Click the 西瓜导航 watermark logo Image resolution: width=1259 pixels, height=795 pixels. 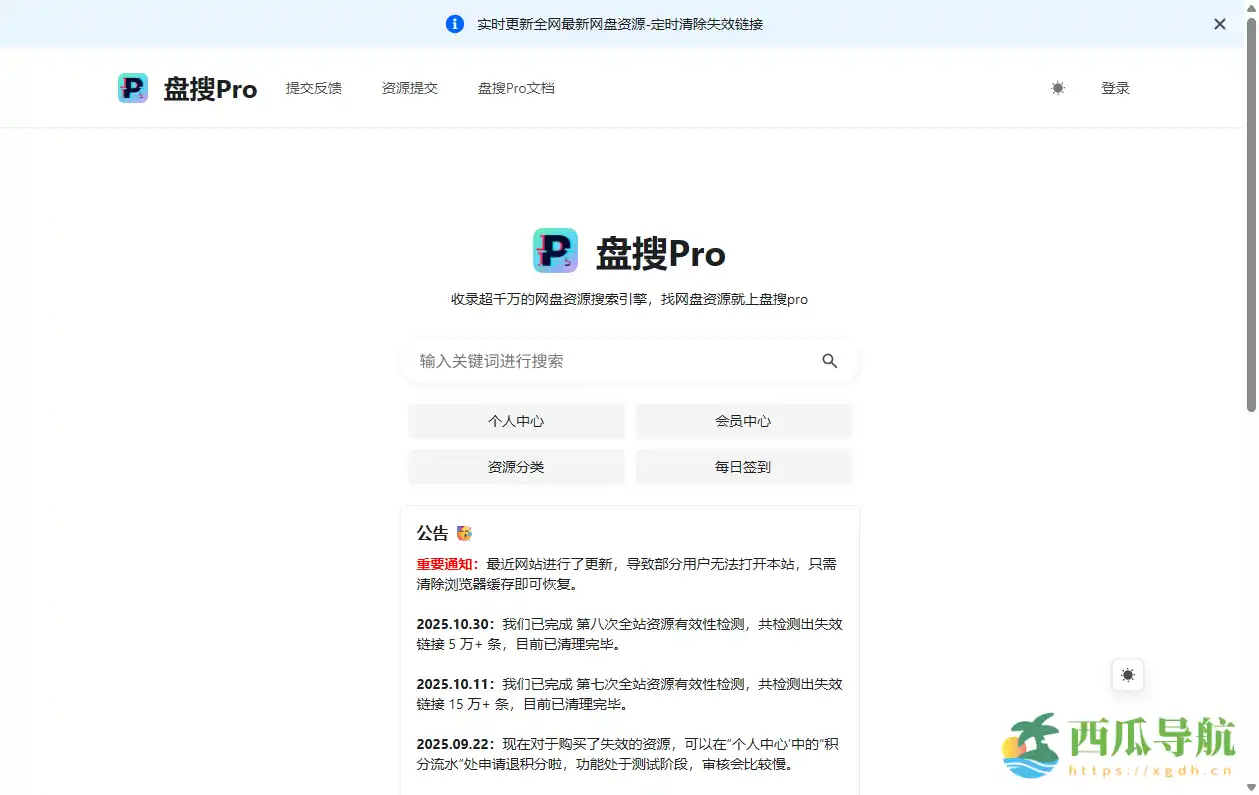pyautogui.click(x=1031, y=743)
